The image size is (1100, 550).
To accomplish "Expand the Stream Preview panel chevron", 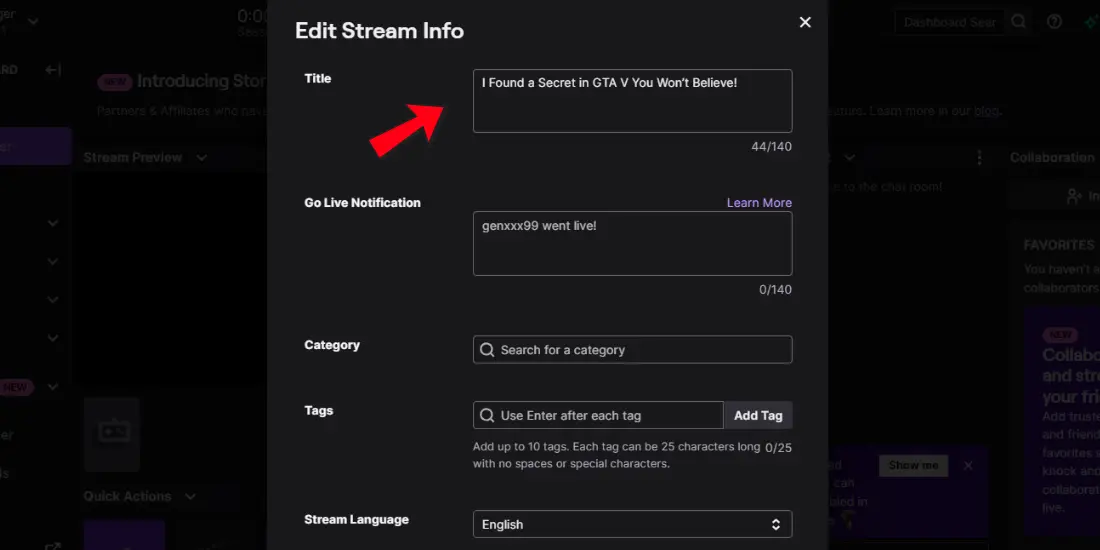I will coord(201,157).
